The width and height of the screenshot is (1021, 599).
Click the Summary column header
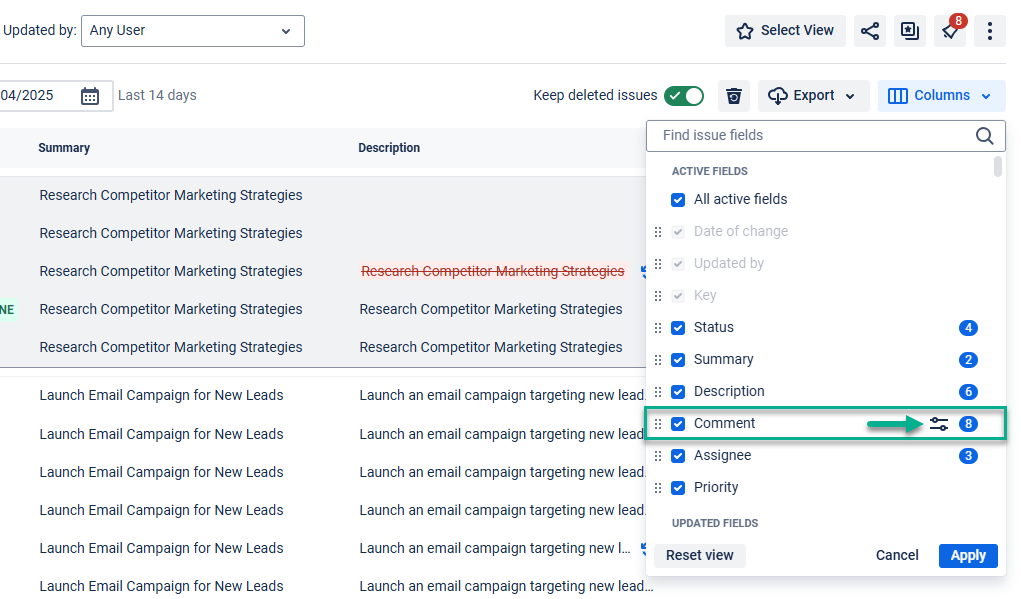(64, 148)
